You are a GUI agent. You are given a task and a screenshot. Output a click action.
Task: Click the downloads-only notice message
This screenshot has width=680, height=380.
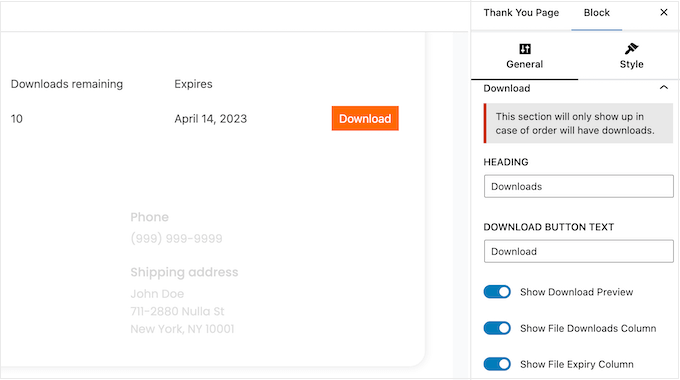(579, 123)
